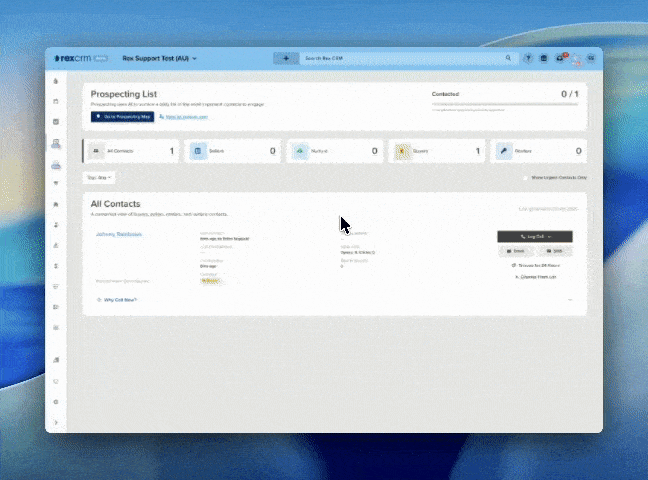The image size is (648, 480).
Task: Open the topmost icon in left sidebar
Action: pos(56,81)
